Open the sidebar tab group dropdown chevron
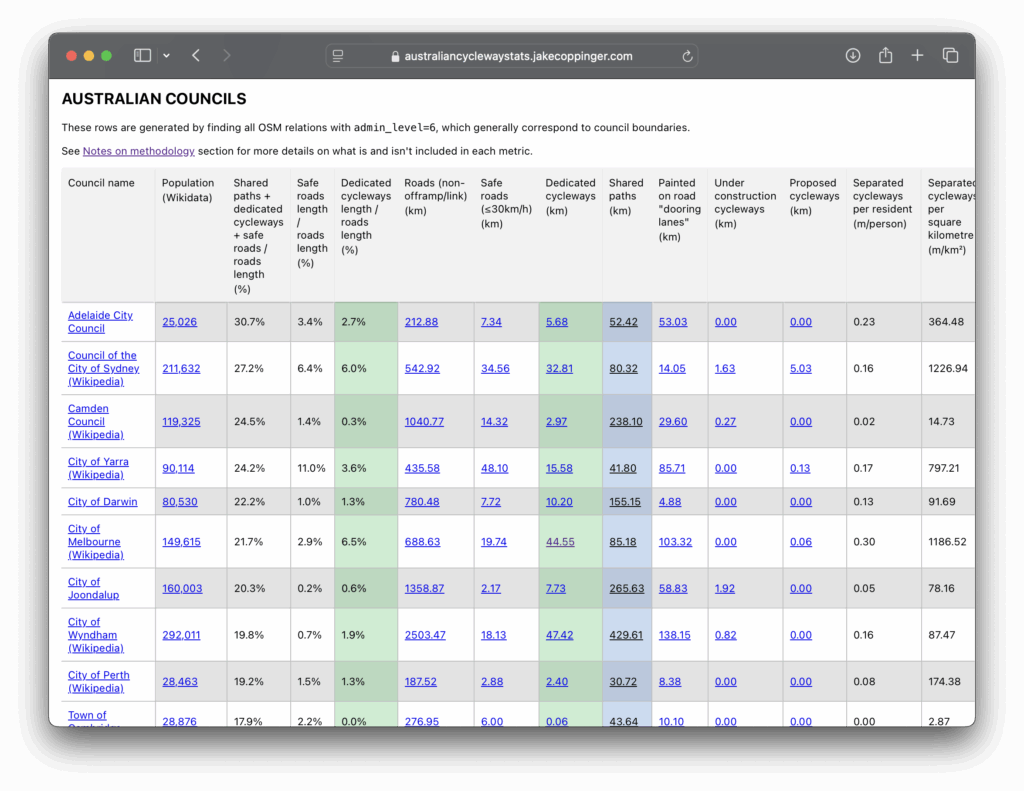Image resolution: width=1024 pixels, height=791 pixels. pos(166,56)
